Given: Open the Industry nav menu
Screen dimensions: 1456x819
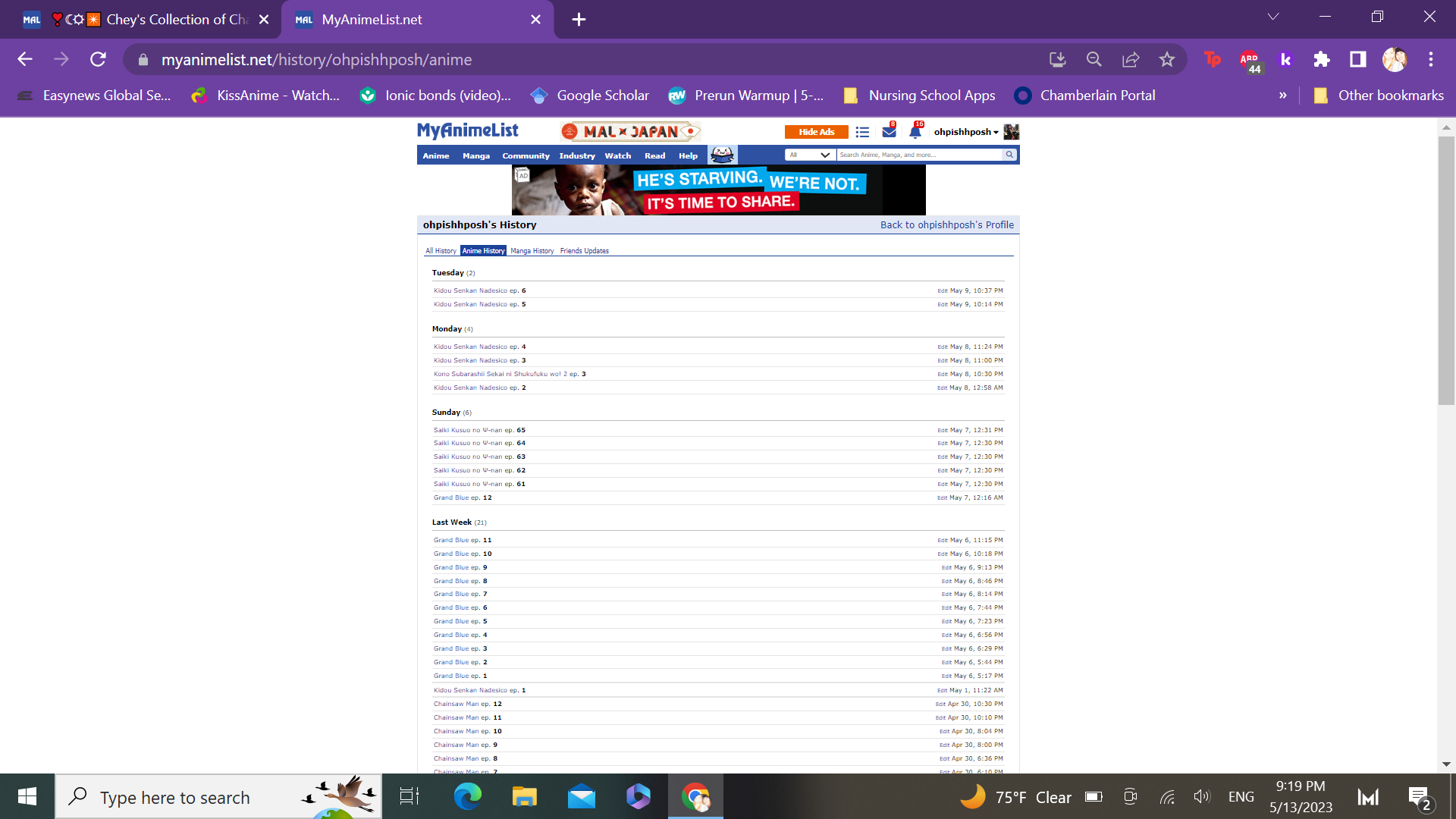Looking at the screenshot, I should (x=577, y=155).
